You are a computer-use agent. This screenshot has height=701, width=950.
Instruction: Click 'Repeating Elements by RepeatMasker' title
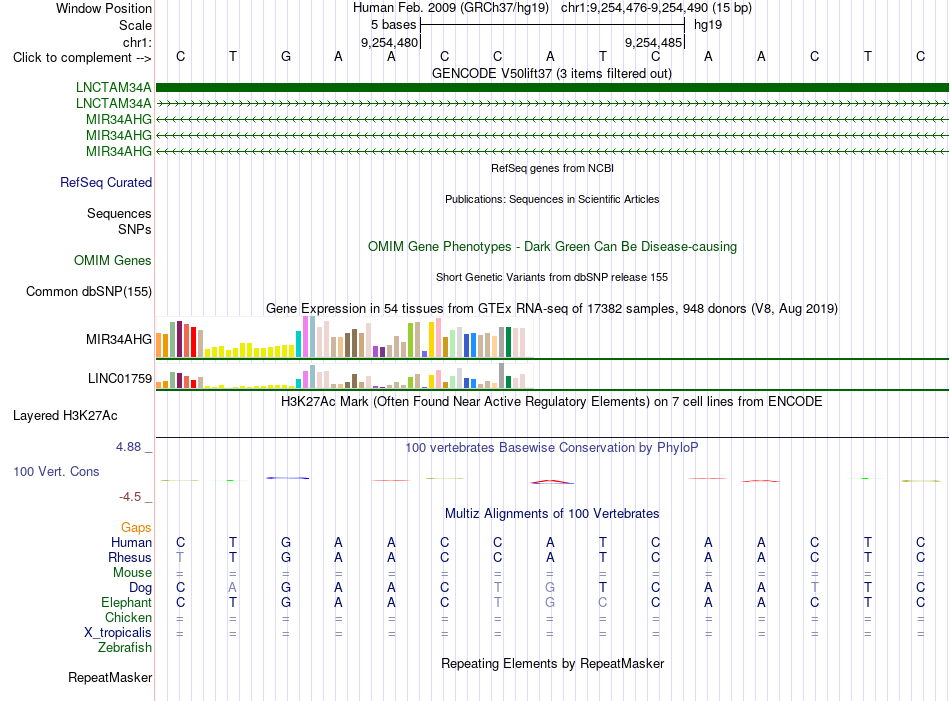553,663
